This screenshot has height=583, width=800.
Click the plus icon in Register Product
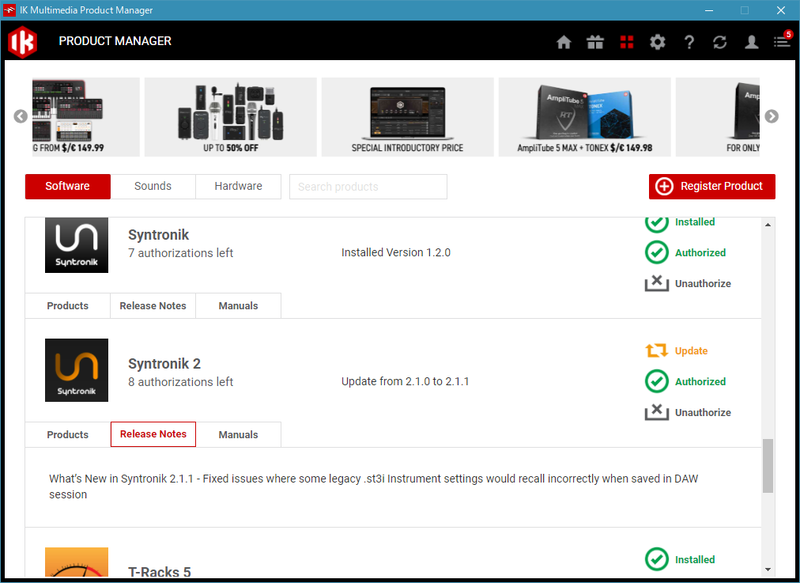(x=664, y=186)
